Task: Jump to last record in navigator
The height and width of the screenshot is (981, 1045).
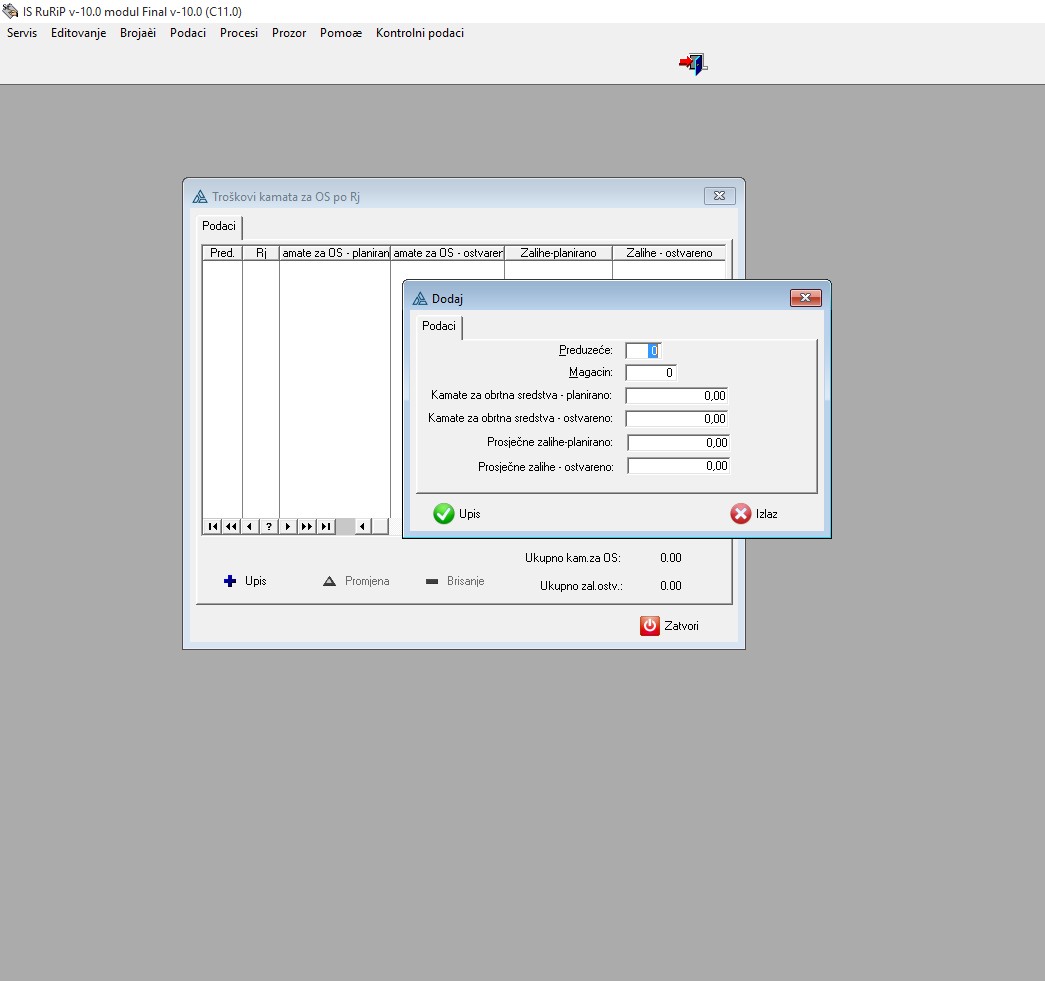Action: 325,526
